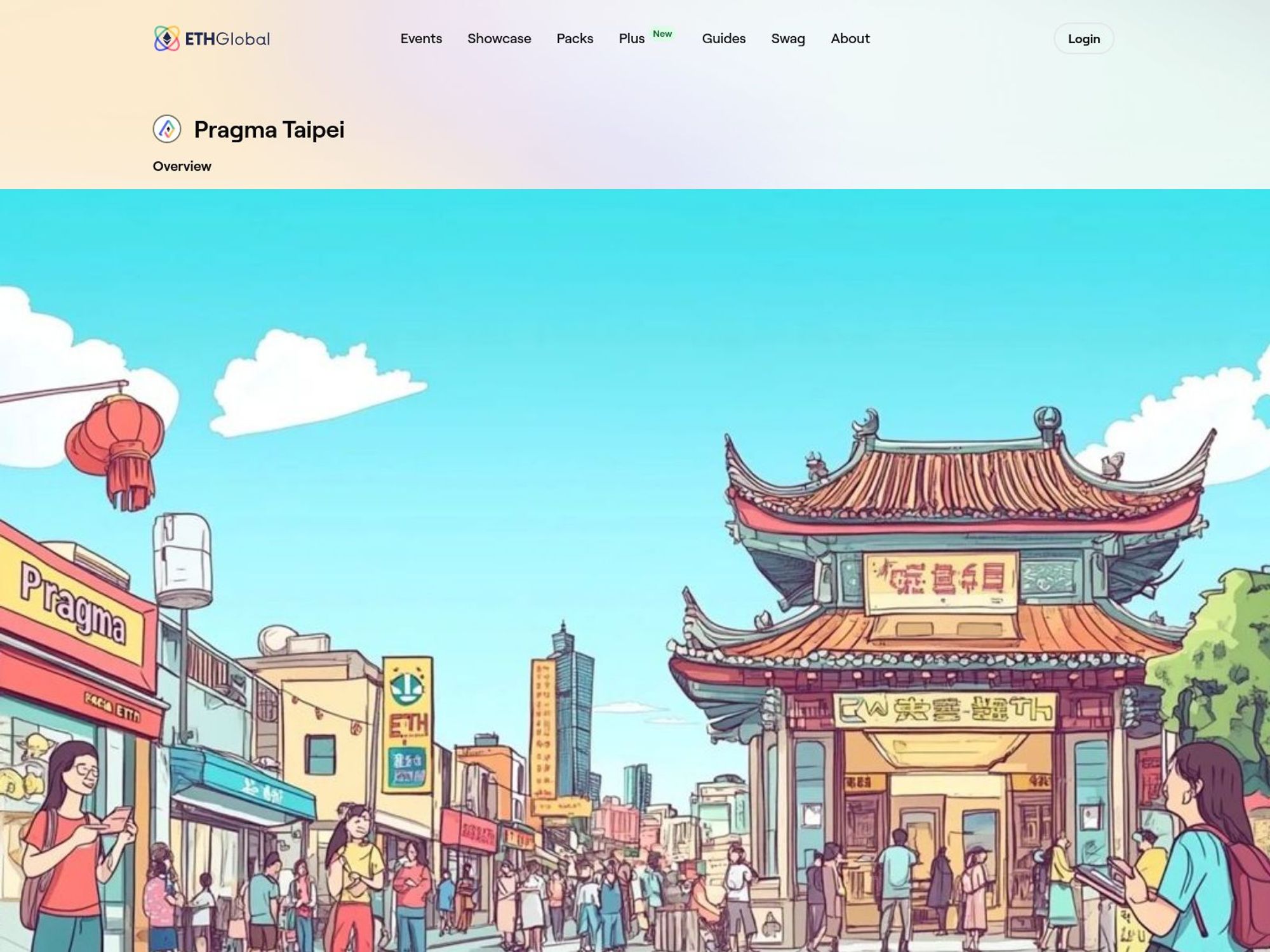
Task: Open the Packs section
Action: [575, 39]
